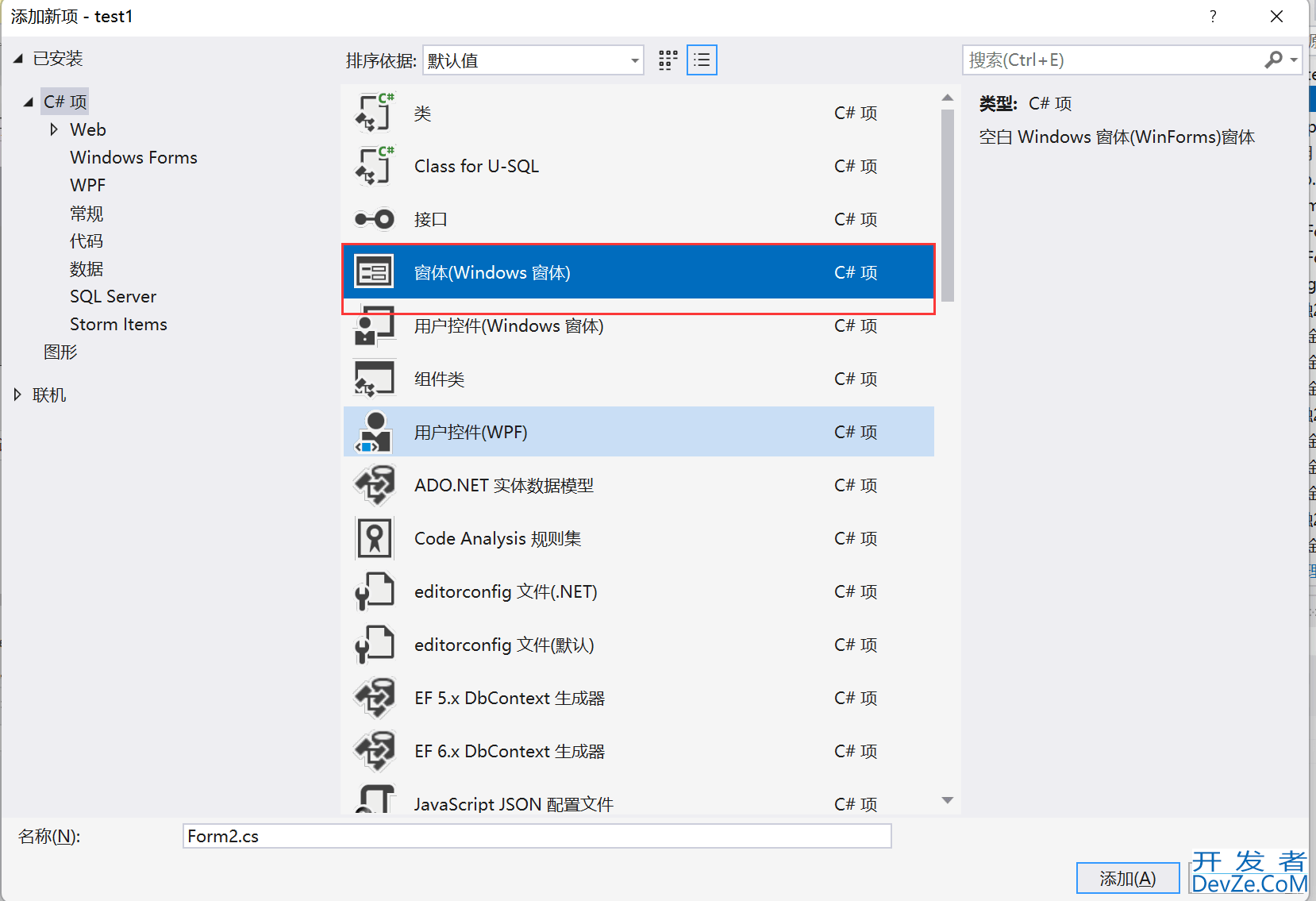Select the 用户控件(Windows 窗体) icon
The image size is (1316, 901).
[x=375, y=325]
